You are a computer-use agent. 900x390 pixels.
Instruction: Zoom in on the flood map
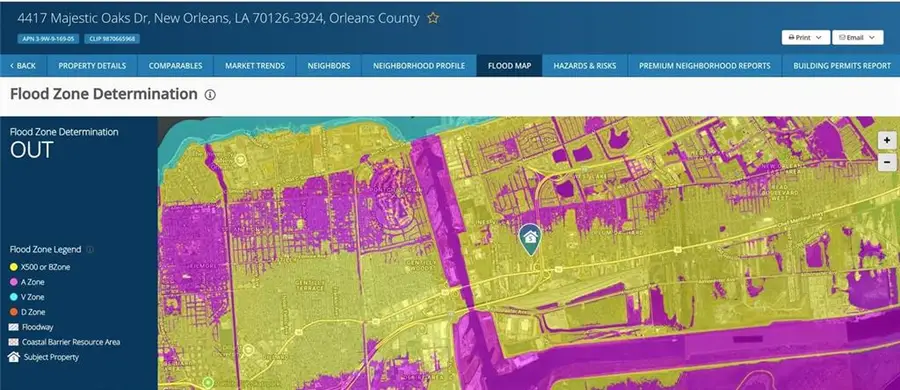pyautogui.click(x=887, y=140)
